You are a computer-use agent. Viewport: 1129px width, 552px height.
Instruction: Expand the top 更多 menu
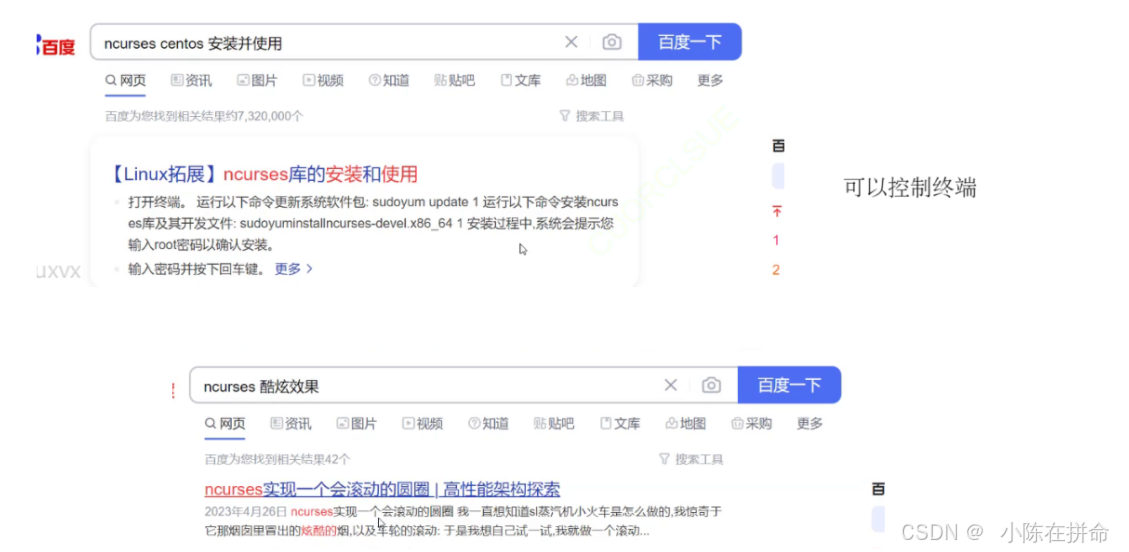tap(710, 81)
